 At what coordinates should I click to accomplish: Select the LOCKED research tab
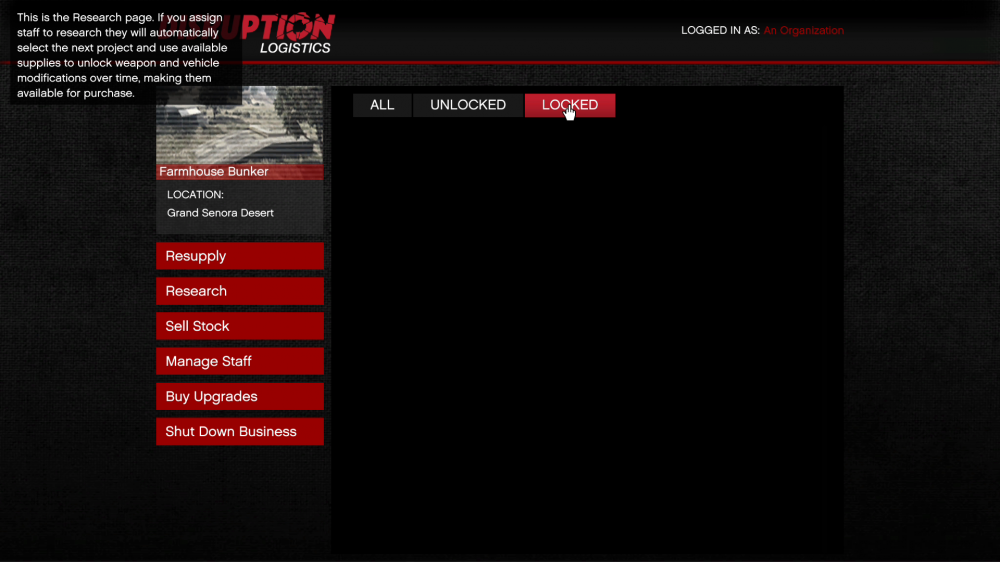pos(570,105)
